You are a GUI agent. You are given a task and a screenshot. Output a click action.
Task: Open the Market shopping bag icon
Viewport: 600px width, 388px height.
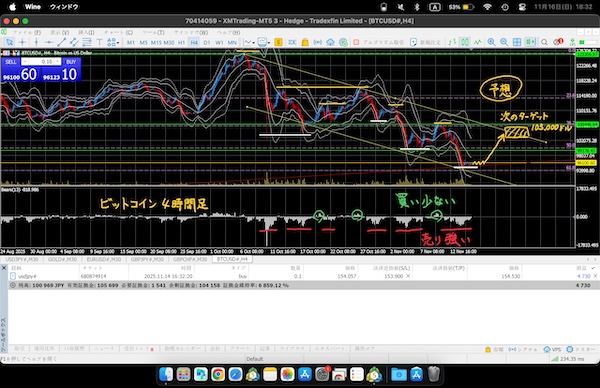pyautogui.click(x=305, y=42)
